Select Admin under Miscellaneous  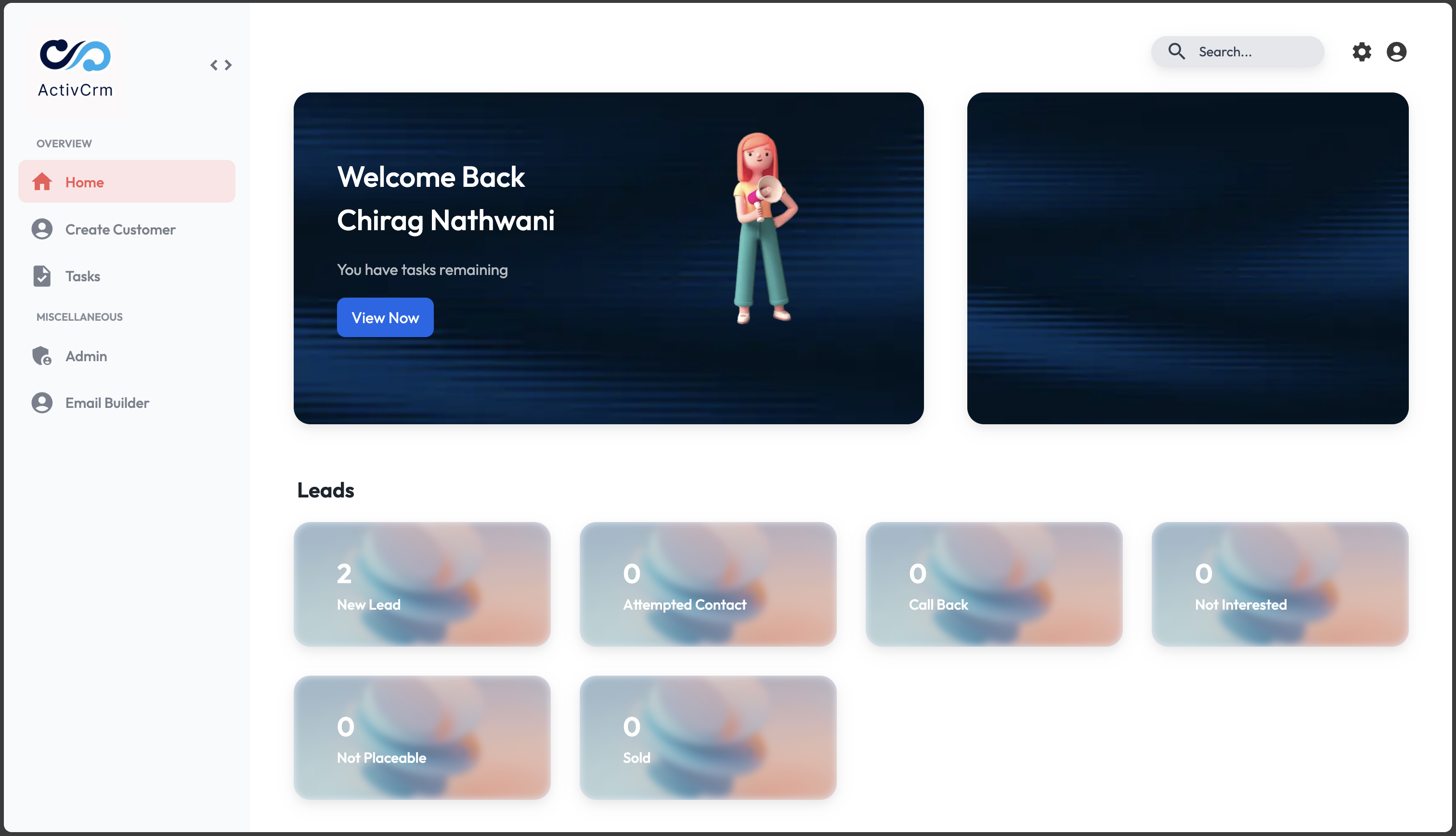point(86,356)
